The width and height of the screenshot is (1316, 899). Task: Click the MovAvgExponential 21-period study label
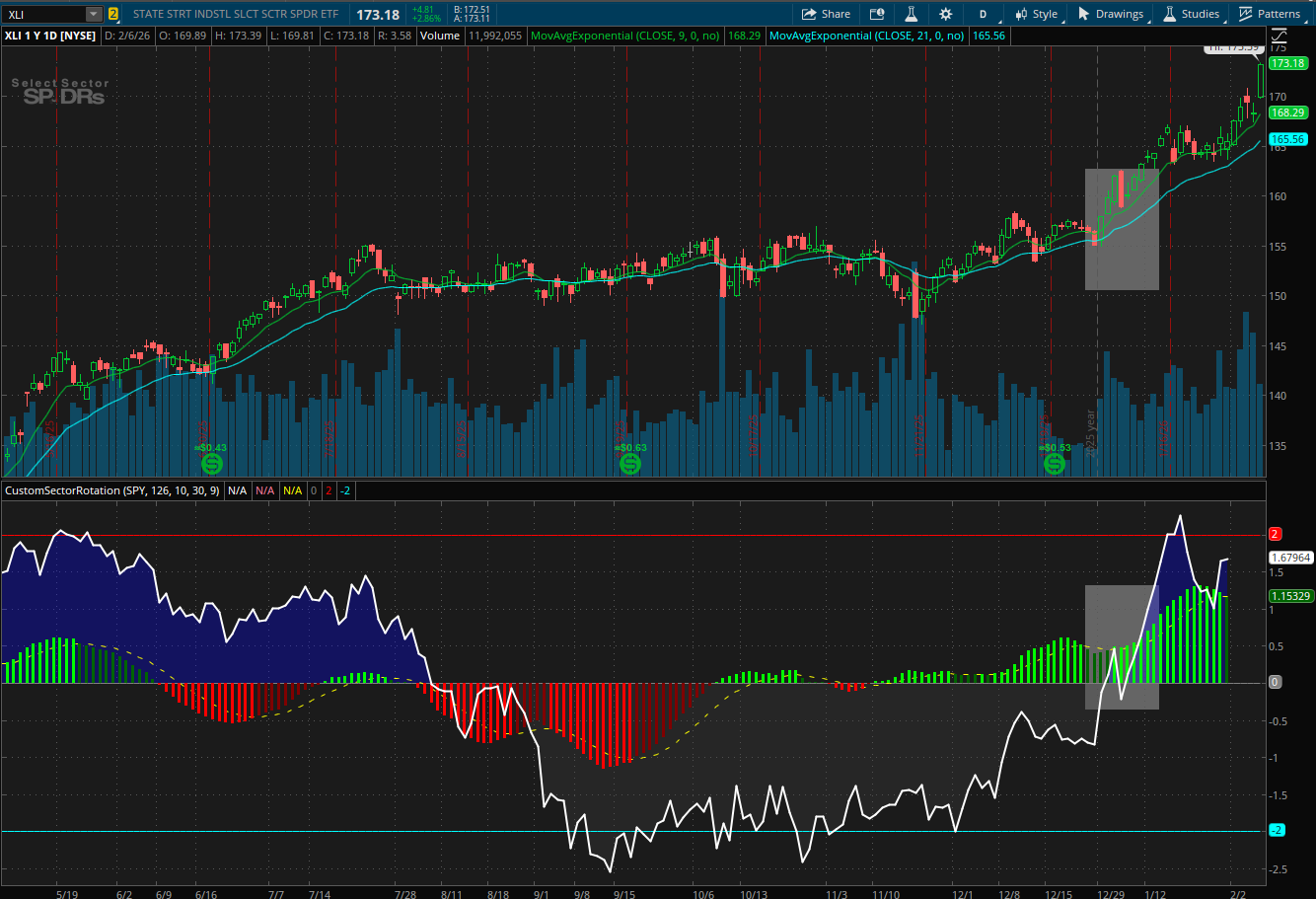tap(866, 36)
